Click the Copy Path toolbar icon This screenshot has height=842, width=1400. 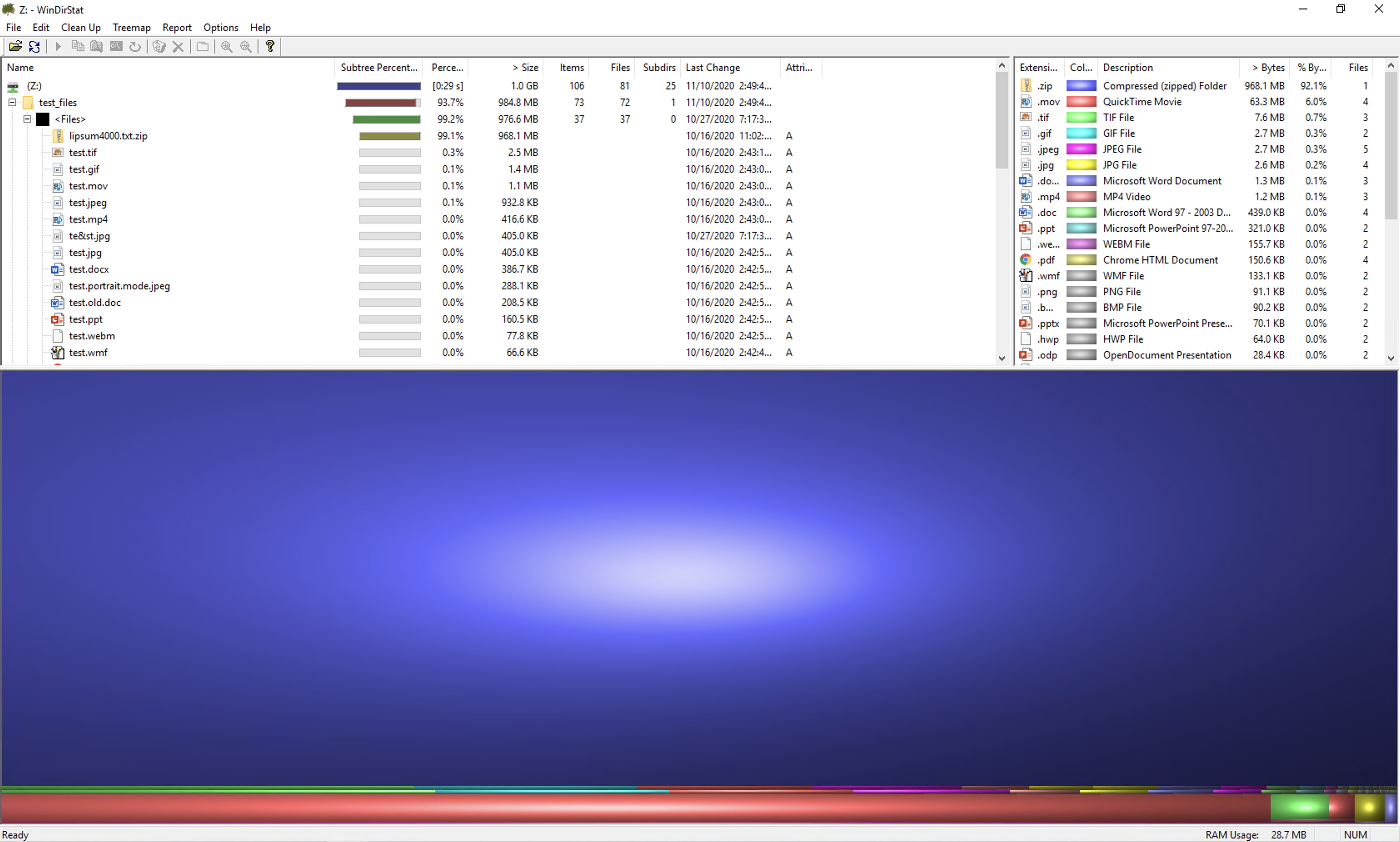(77, 47)
